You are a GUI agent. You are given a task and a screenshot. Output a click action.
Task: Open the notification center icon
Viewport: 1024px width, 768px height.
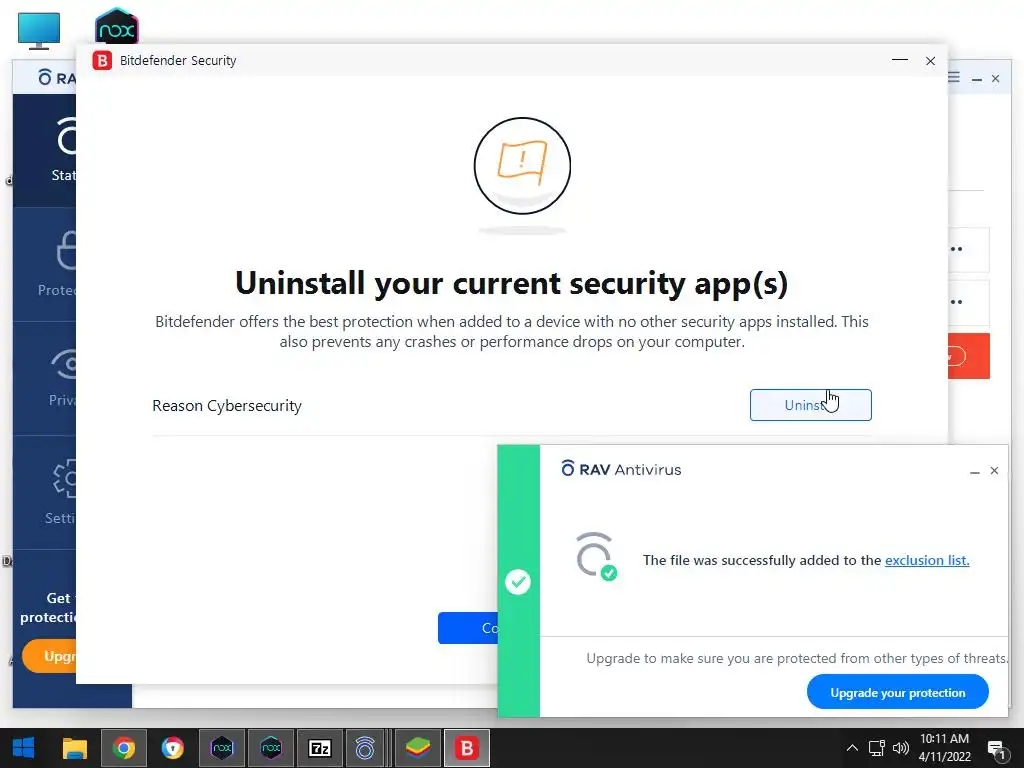coord(997,749)
